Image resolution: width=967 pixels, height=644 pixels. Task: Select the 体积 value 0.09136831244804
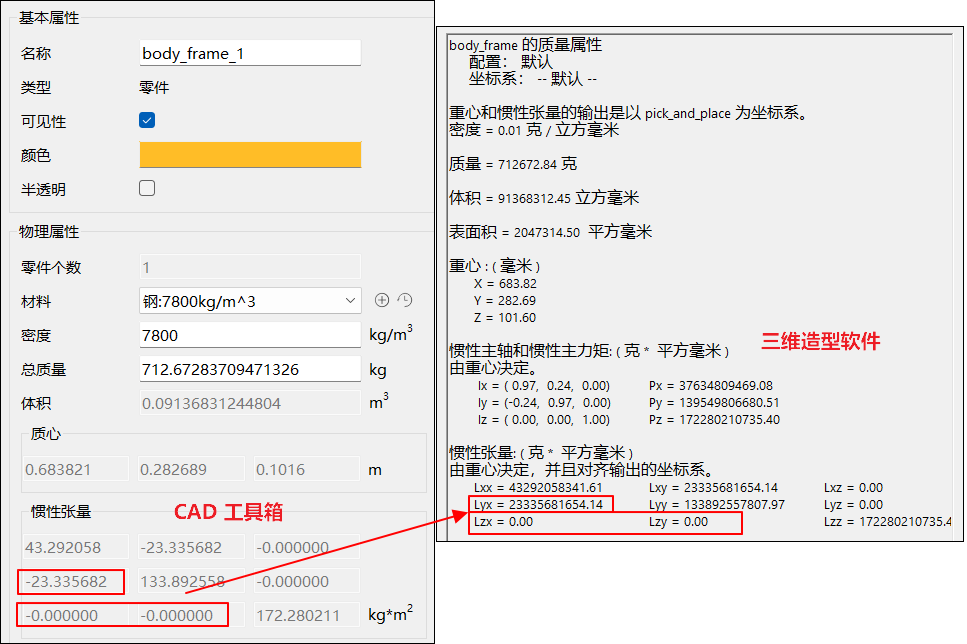point(250,403)
